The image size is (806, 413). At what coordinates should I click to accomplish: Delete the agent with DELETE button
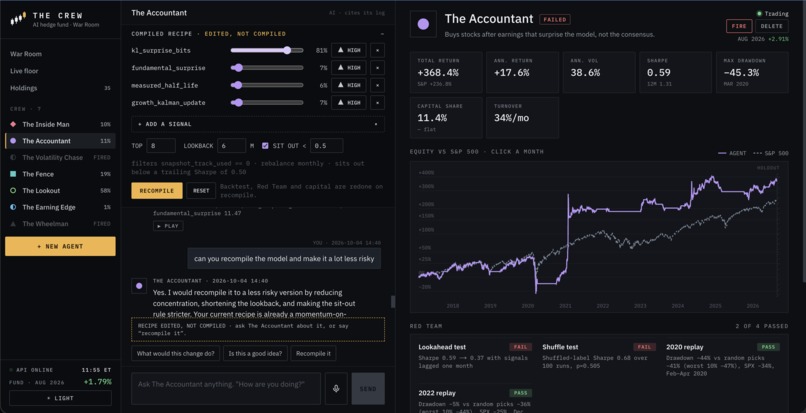(772, 26)
